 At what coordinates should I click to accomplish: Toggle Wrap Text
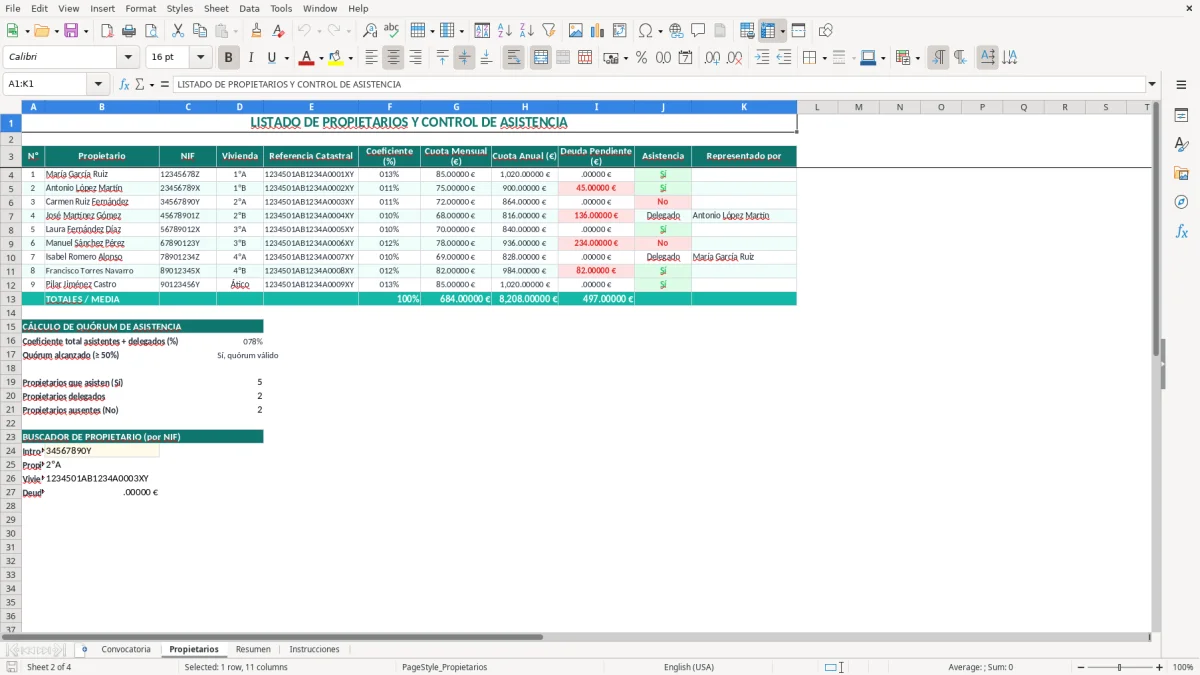(x=514, y=58)
